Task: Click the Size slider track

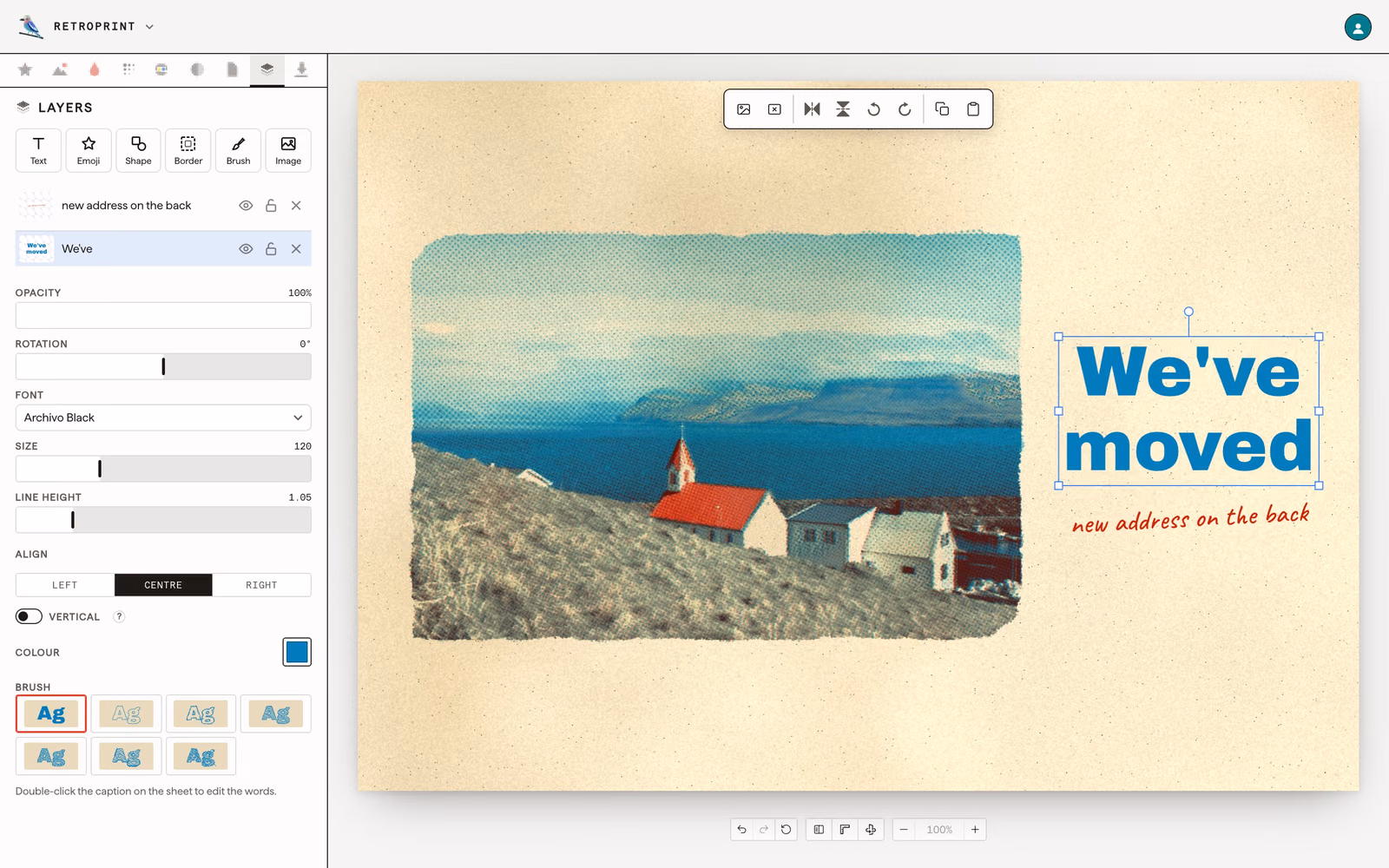Action: click(163, 469)
